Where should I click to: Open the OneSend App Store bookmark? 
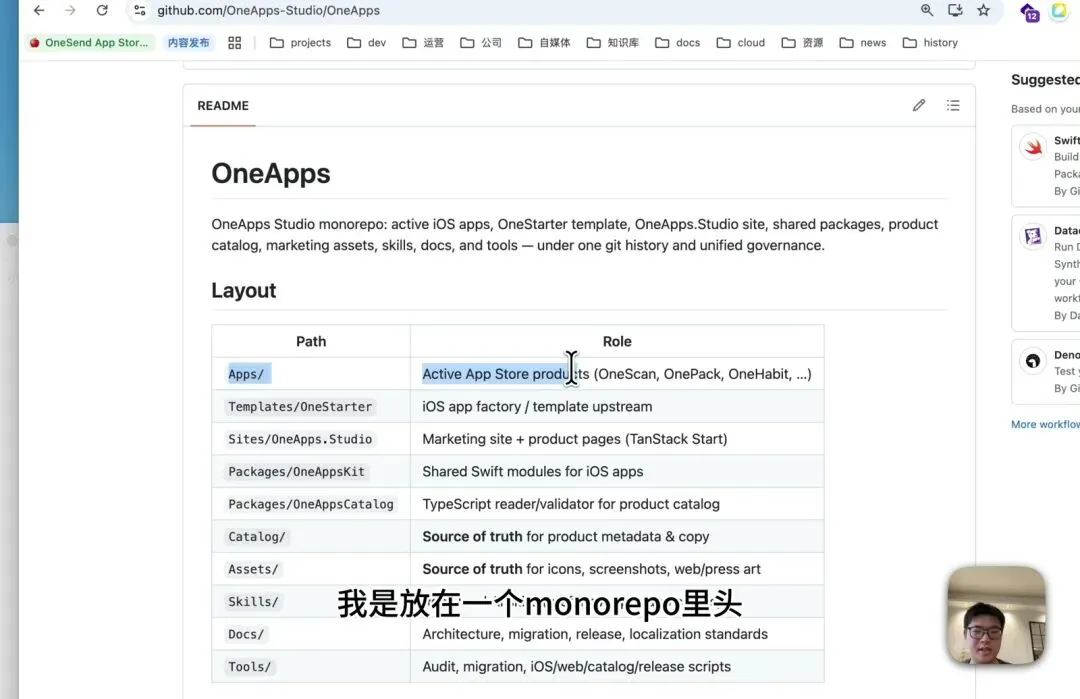(x=89, y=43)
